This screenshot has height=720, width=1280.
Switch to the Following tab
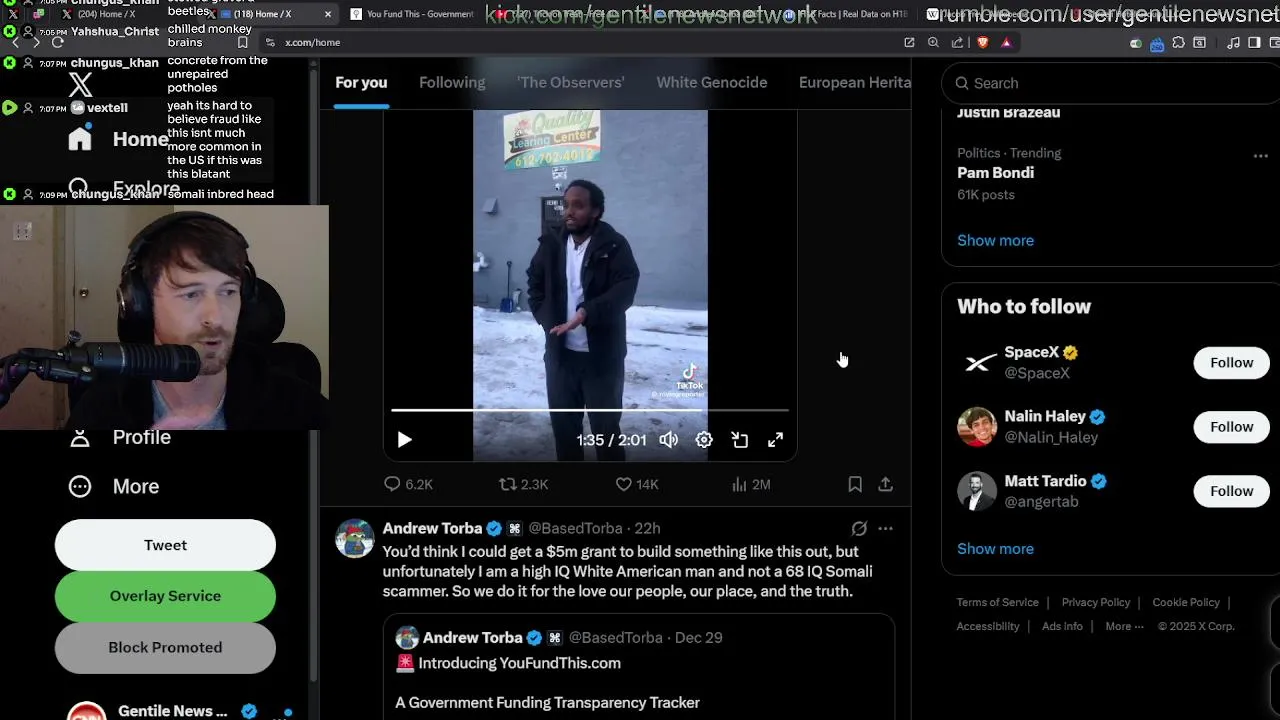(452, 82)
